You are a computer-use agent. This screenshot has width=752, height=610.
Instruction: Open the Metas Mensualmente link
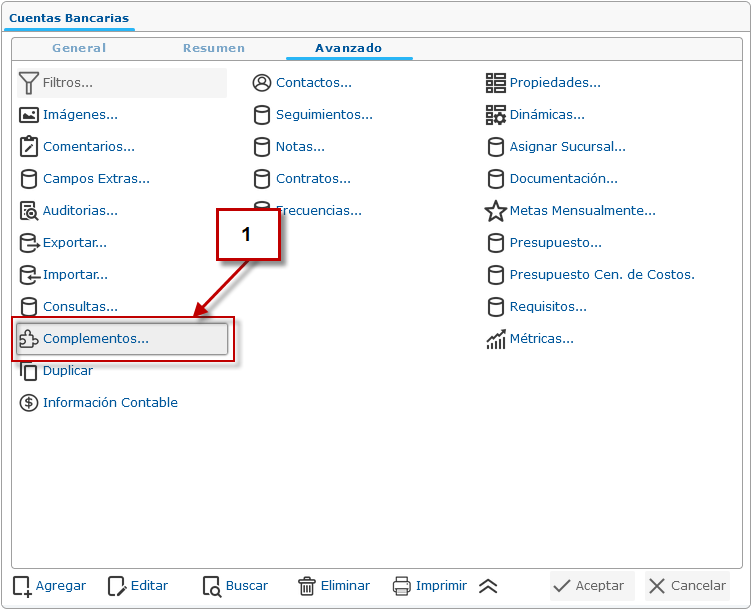coord(583,211)
